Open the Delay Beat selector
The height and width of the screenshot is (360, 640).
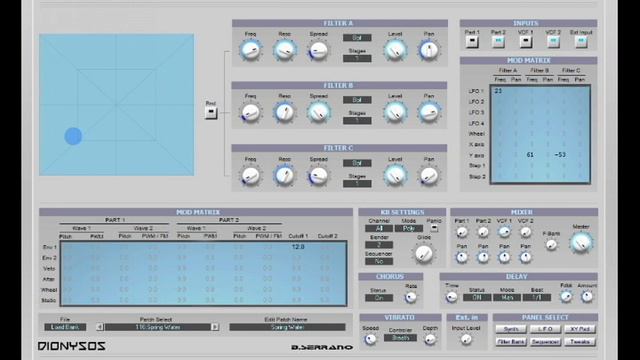(x=537, y=298)
